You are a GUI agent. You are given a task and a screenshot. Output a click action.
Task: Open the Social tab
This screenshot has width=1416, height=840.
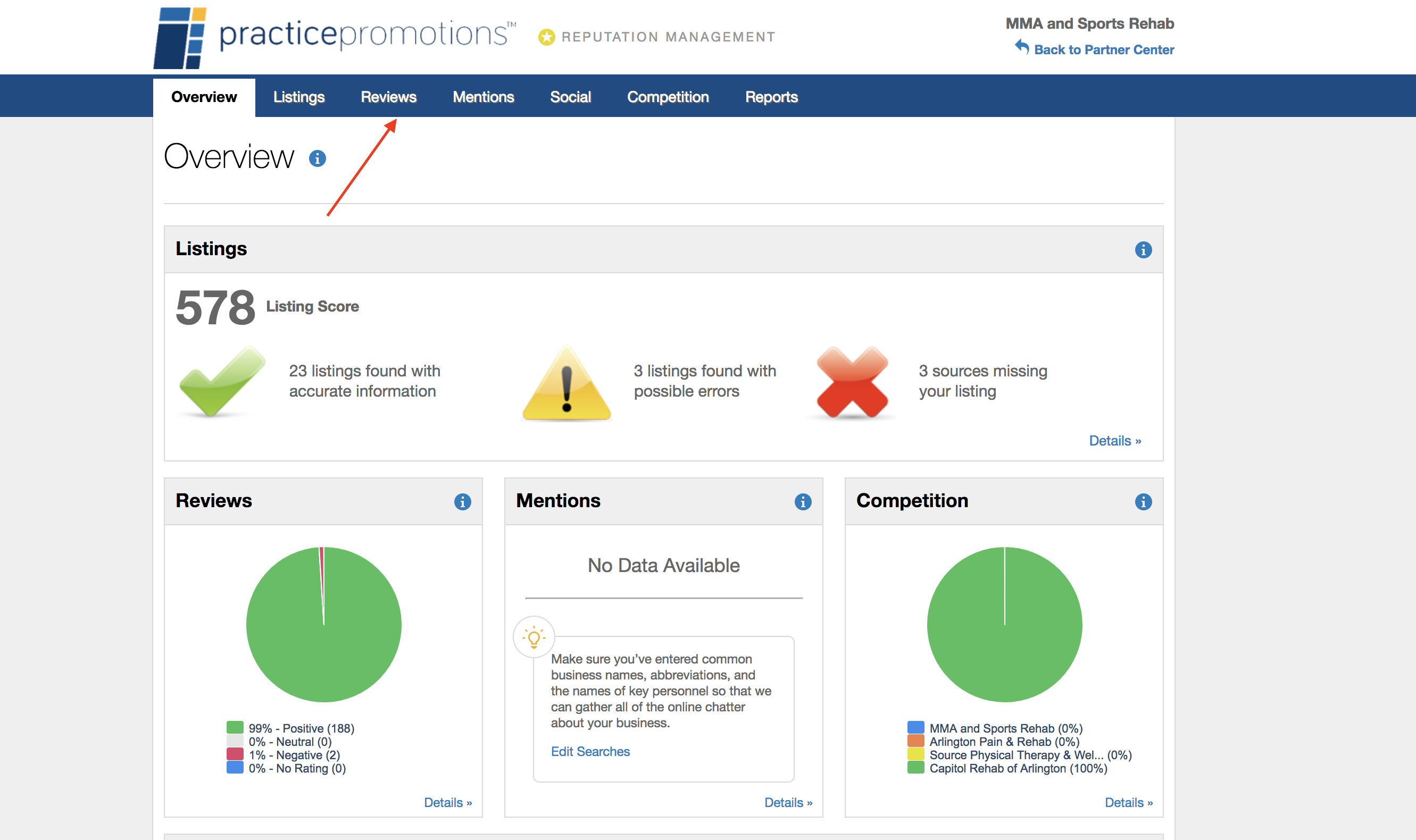(x=571, y=97)
